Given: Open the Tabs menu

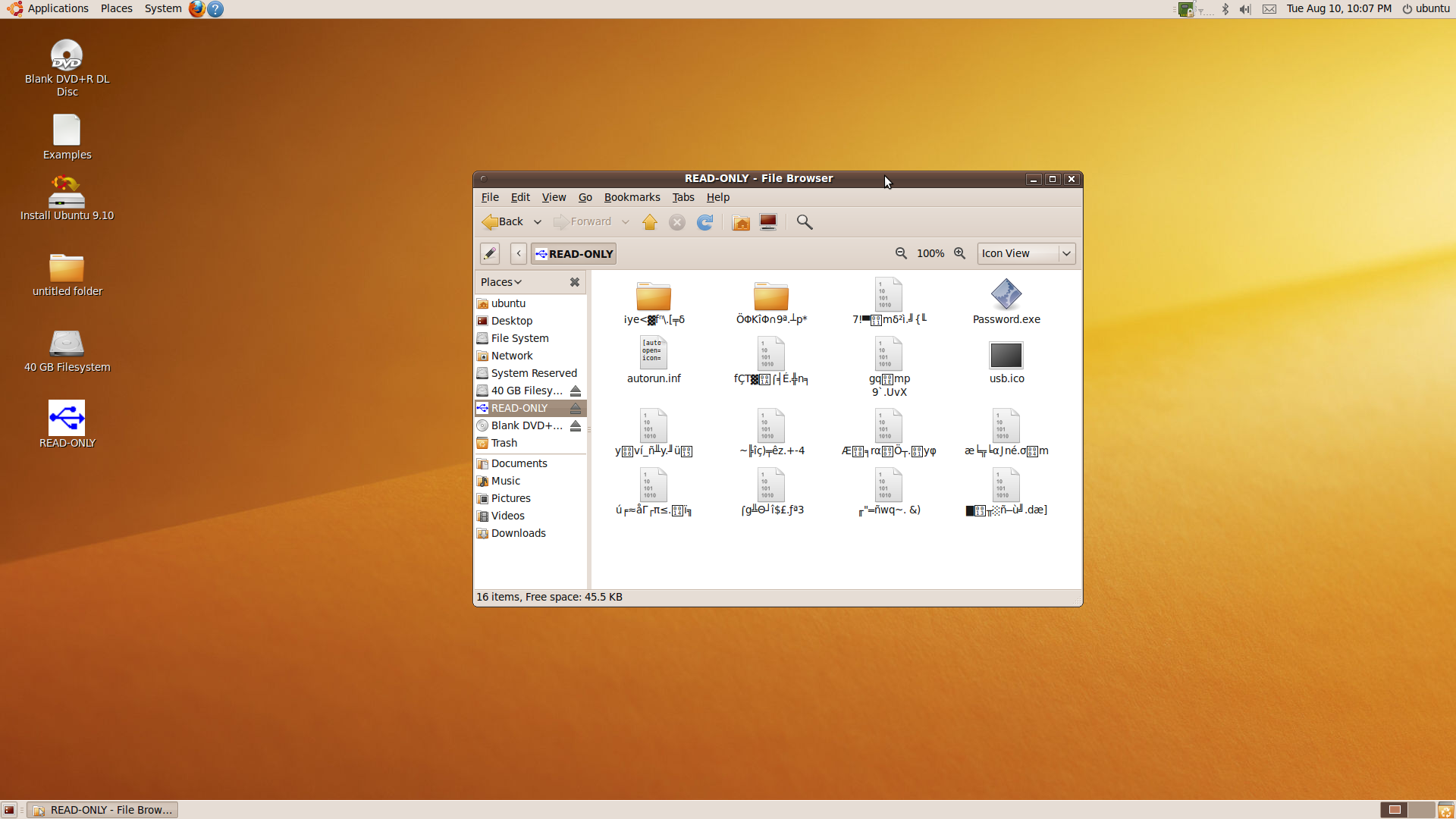Looking at the screenshot, I should 682,197.
